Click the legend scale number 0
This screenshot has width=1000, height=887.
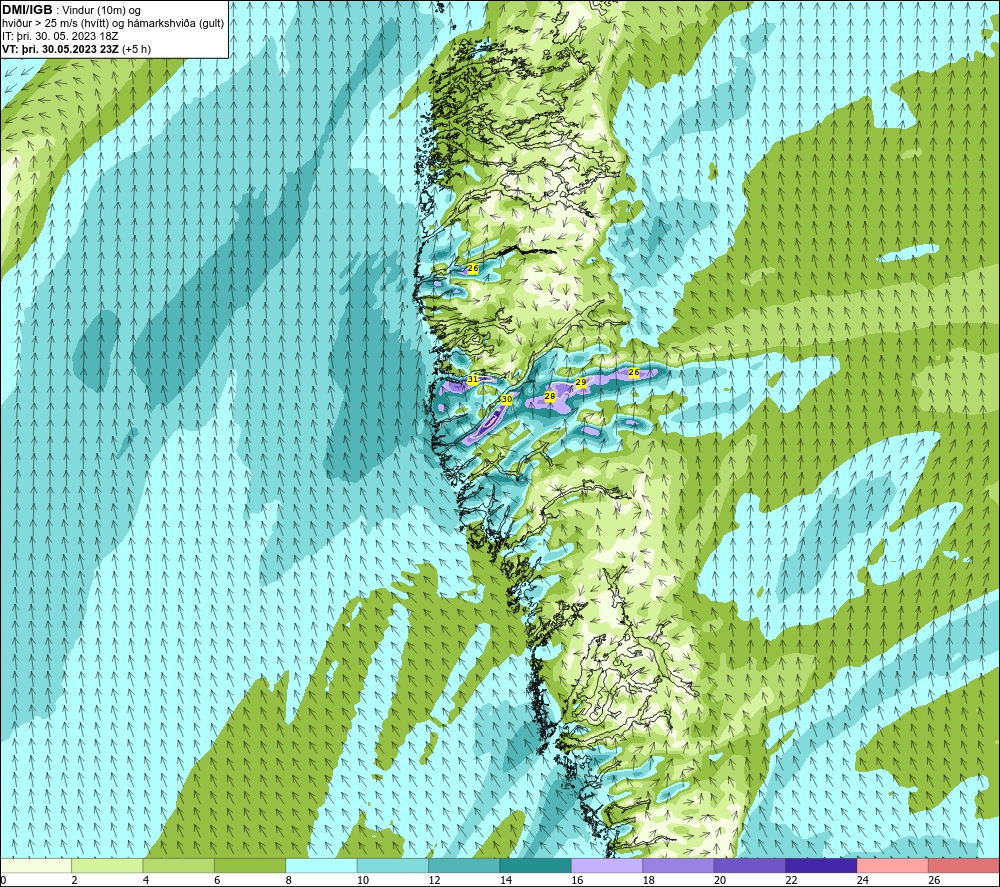[x=3, y=880]
